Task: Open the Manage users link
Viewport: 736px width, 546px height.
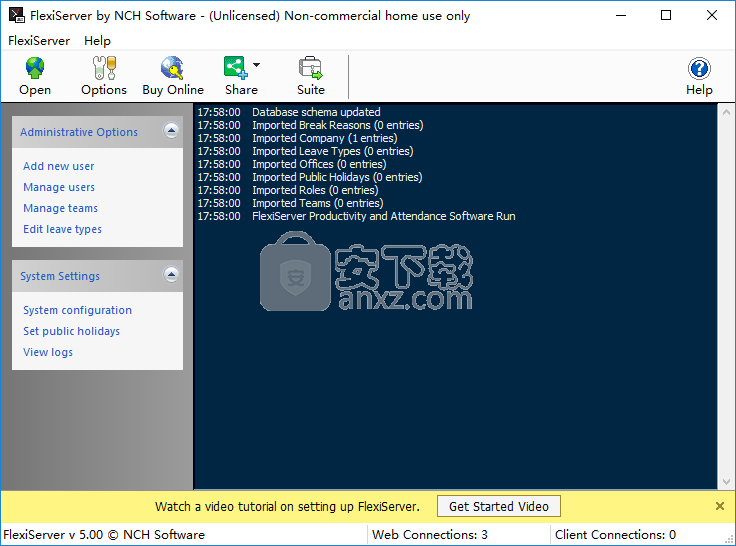Action: [x=59, y=187]
